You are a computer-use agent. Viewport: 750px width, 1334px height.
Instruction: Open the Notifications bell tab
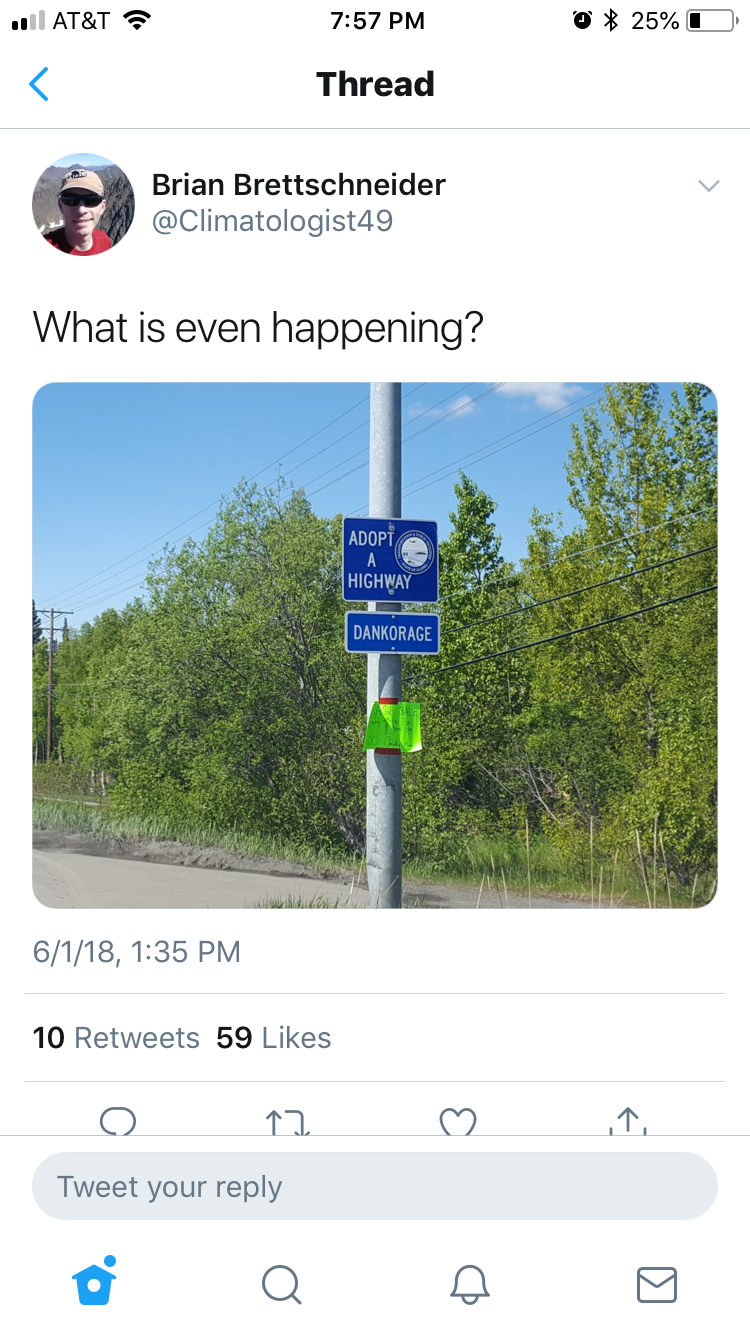coord(469,1284)
